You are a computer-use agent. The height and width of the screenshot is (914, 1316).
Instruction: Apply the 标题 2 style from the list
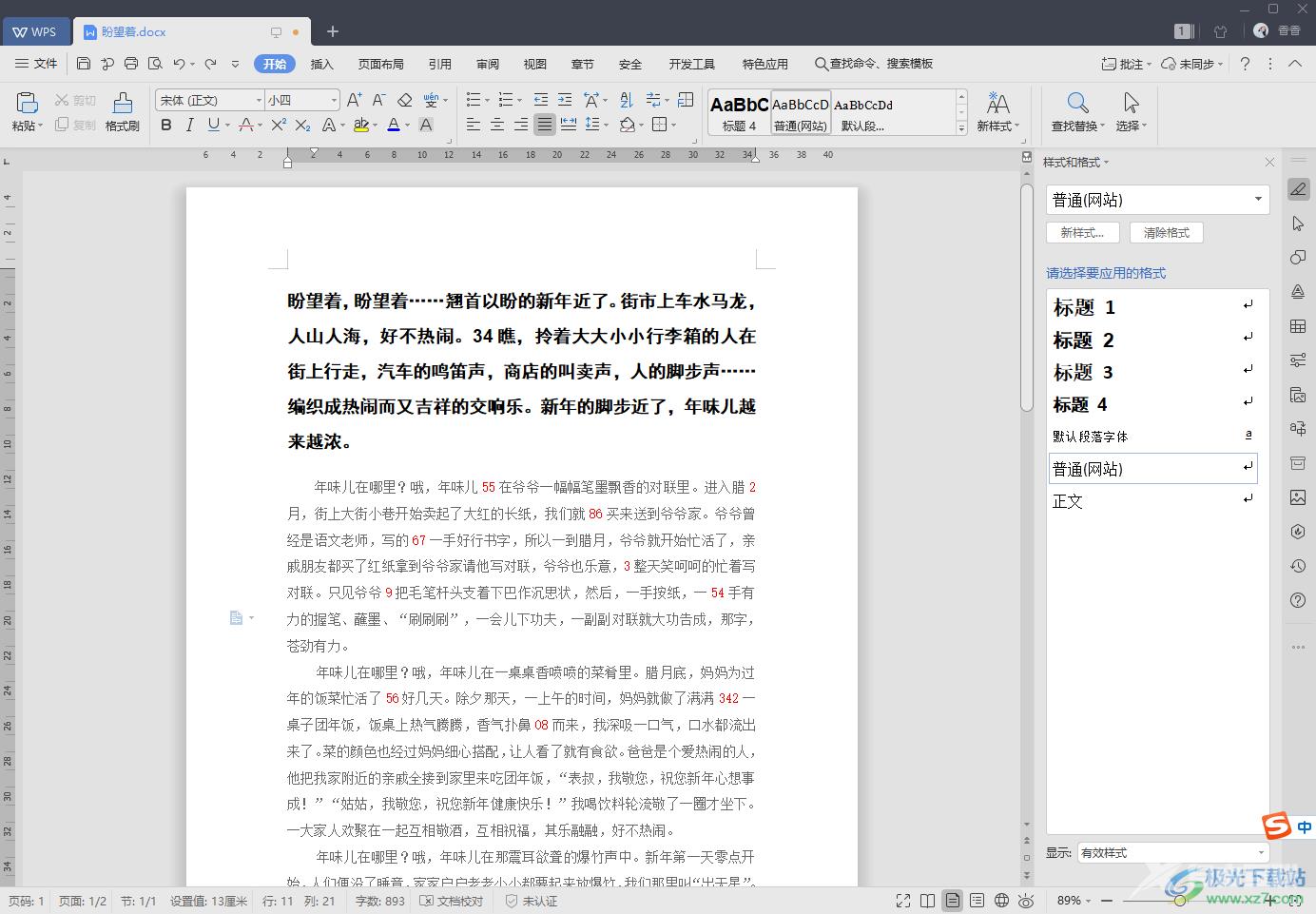[x=1153, y=340]
